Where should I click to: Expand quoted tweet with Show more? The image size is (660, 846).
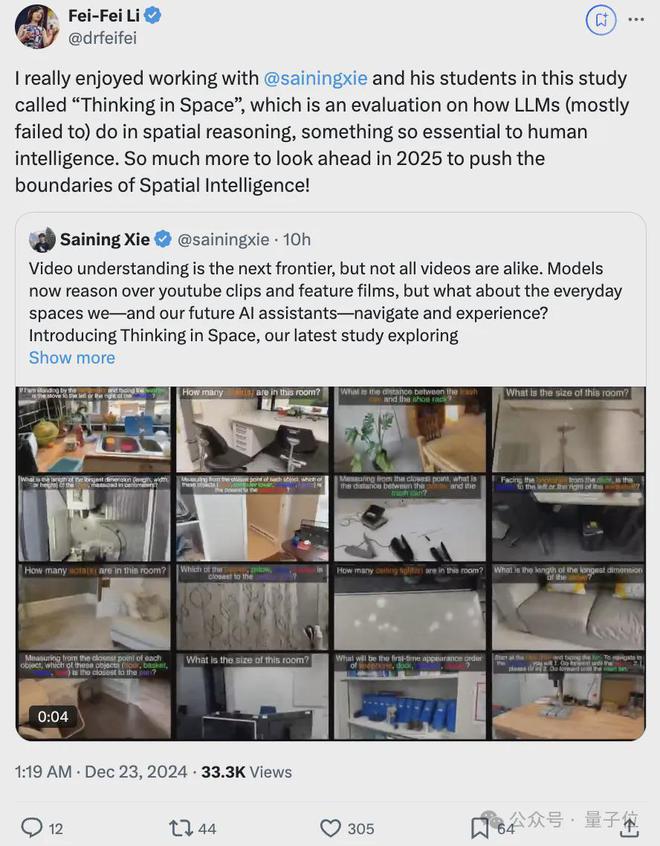tap(72, 358)
